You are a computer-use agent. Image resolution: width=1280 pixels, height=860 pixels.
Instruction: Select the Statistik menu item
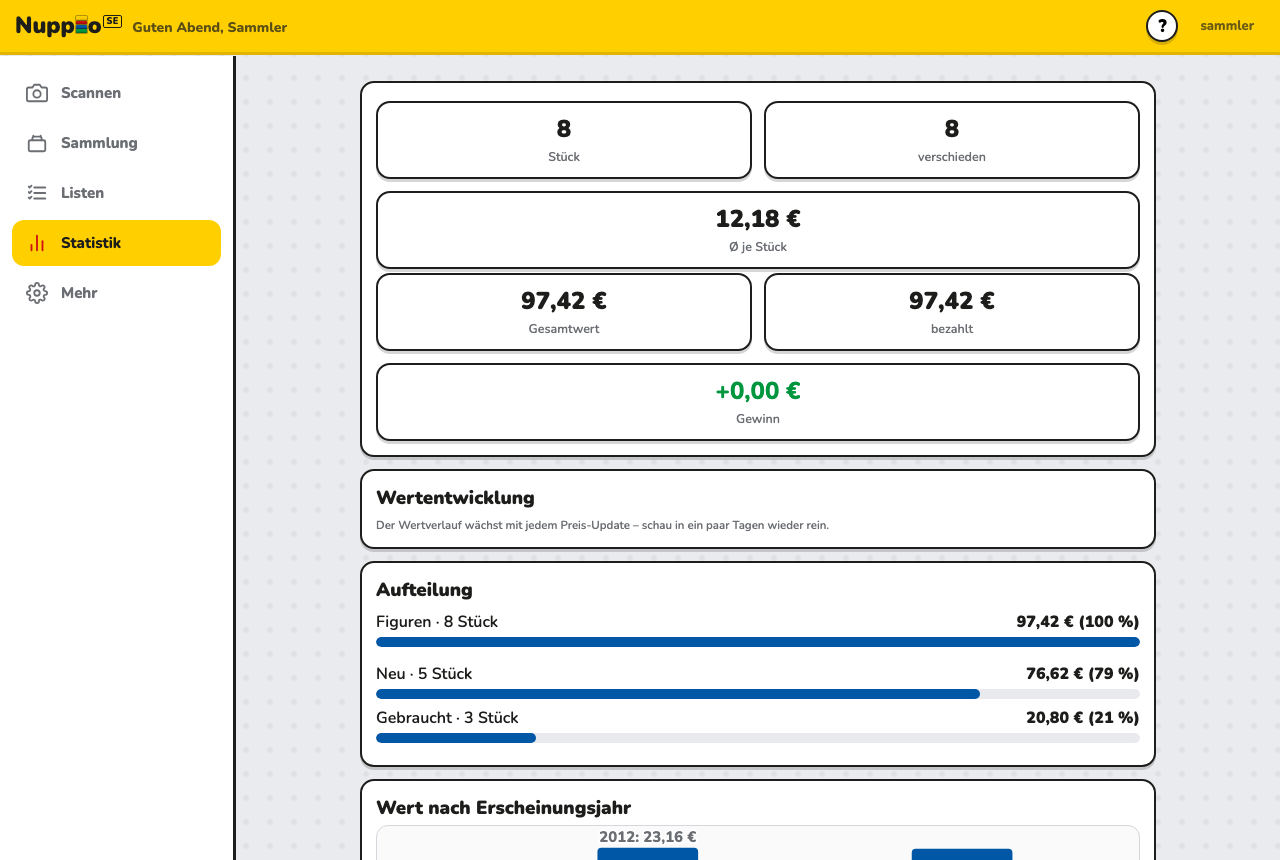[116, 243]
